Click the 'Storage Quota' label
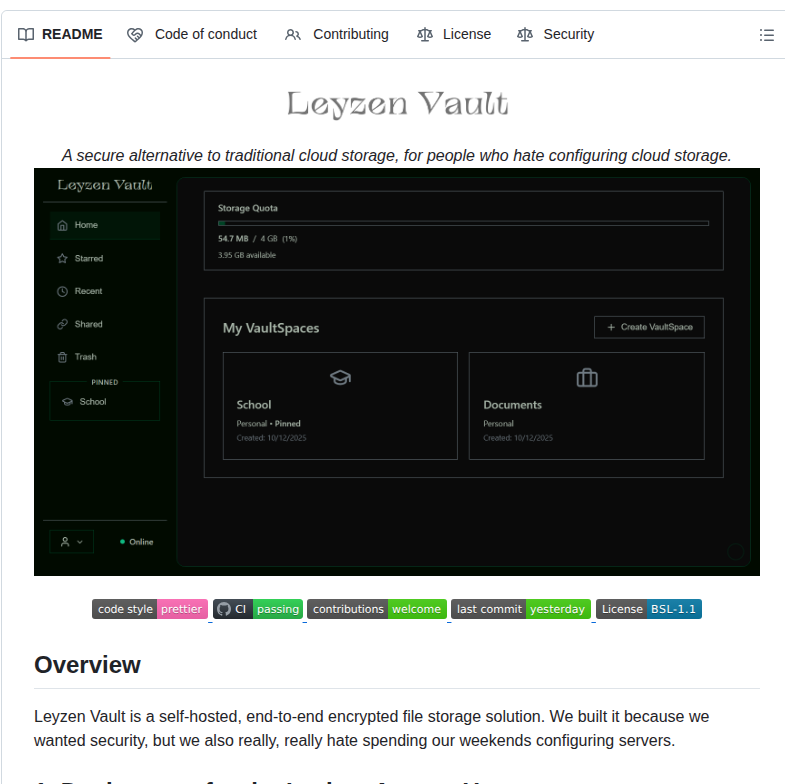The height and width of the screenshot is (784, 785). pyautogui.click(x=247, y=208)
